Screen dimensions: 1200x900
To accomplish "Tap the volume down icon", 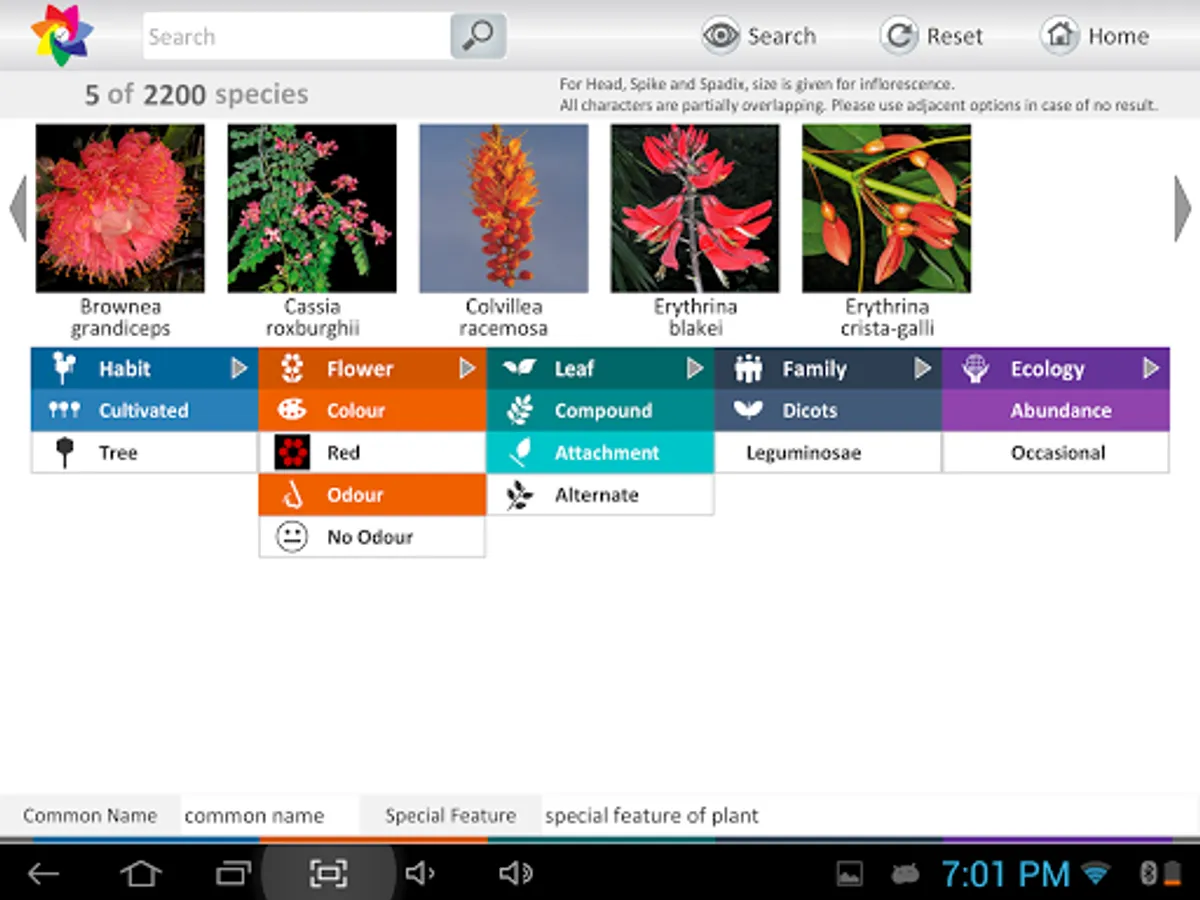I will pos(420,874).
